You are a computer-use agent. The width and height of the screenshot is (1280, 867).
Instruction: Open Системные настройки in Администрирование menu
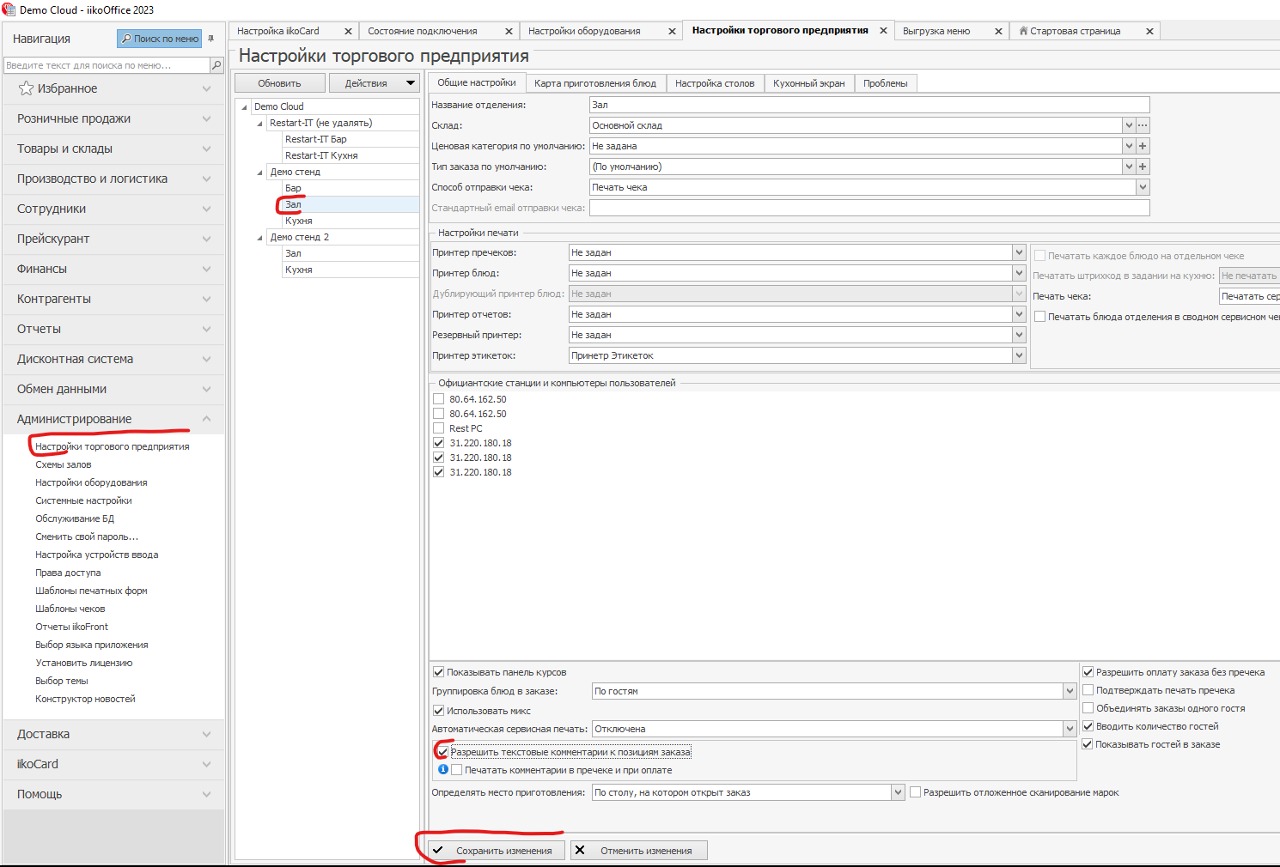pyautogui.click(x=83, y=501)
